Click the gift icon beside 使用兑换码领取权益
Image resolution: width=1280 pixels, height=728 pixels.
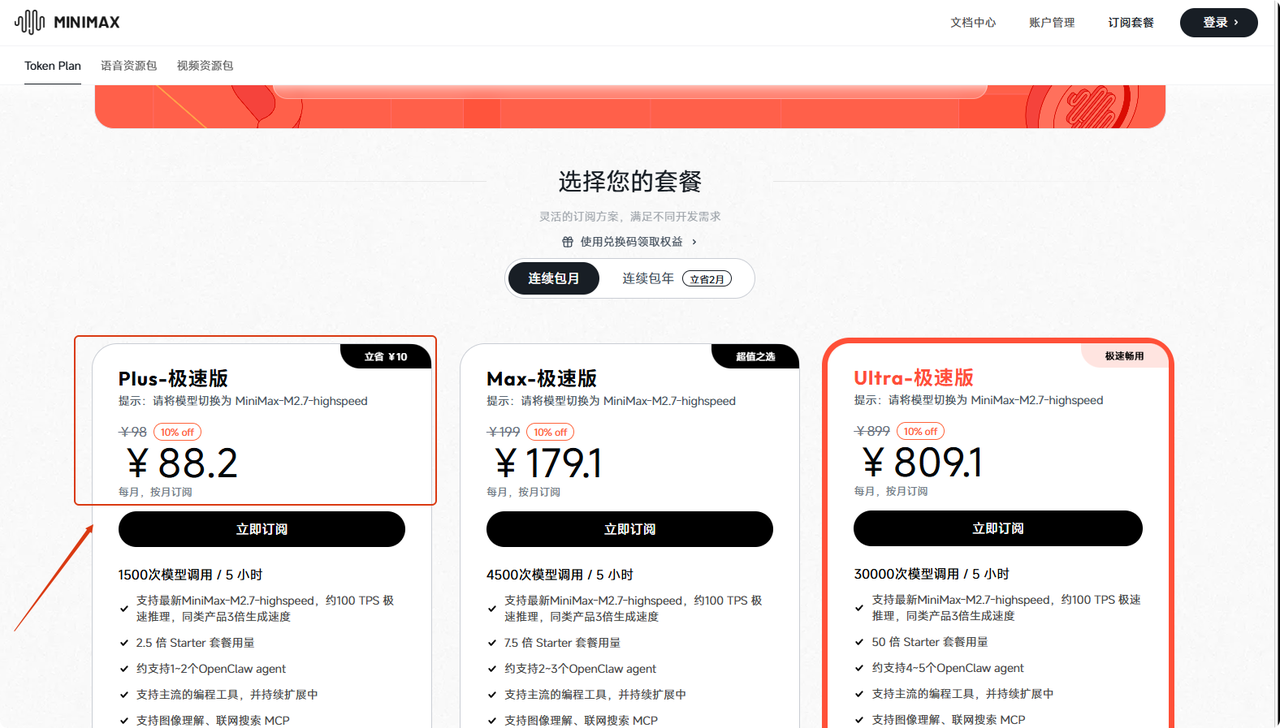(x=568, y=242)
